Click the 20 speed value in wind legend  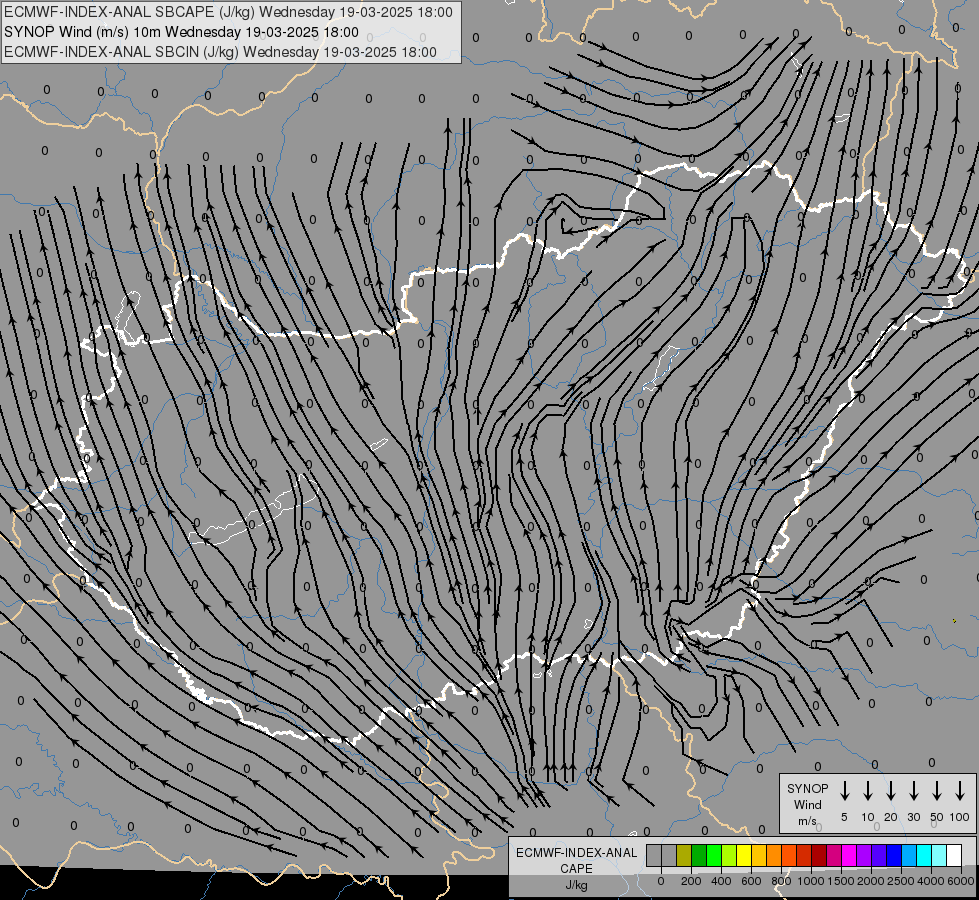(x=891, y=817)
